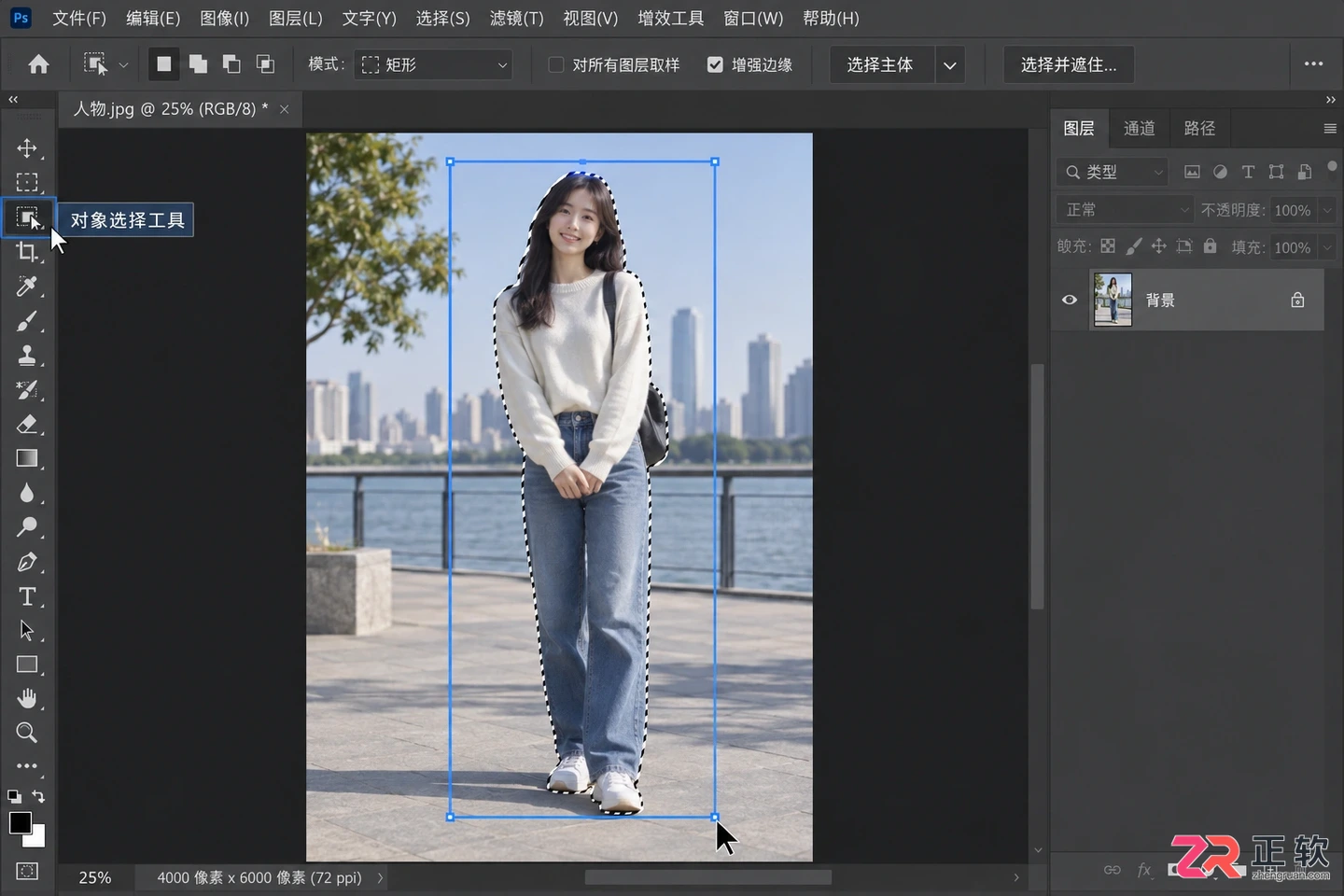The width and height of the screenshot is (1344, 896).
Task: Click the Select and Mask button
Action: 1069,64
